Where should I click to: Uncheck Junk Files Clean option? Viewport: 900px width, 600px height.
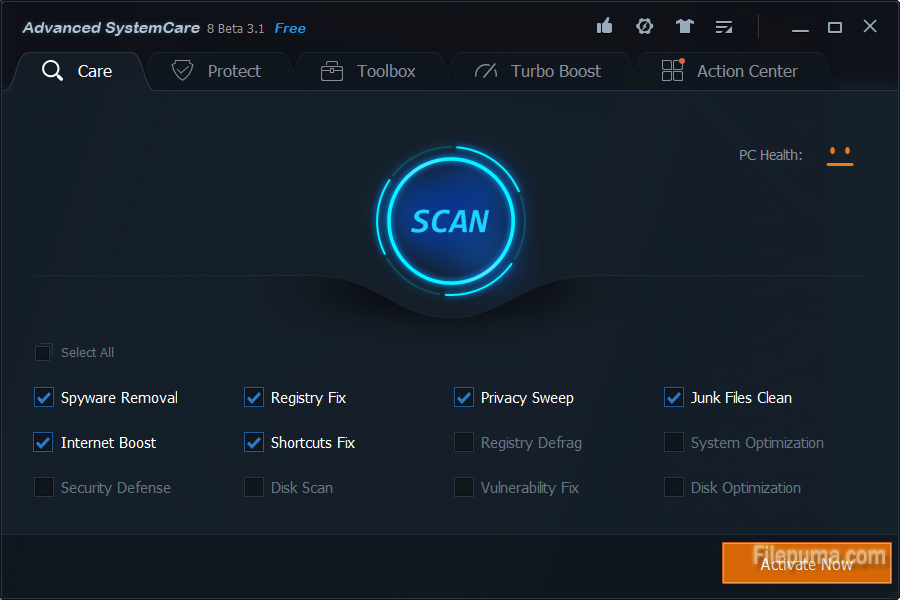pyautogui.click(x=674, y=398)
